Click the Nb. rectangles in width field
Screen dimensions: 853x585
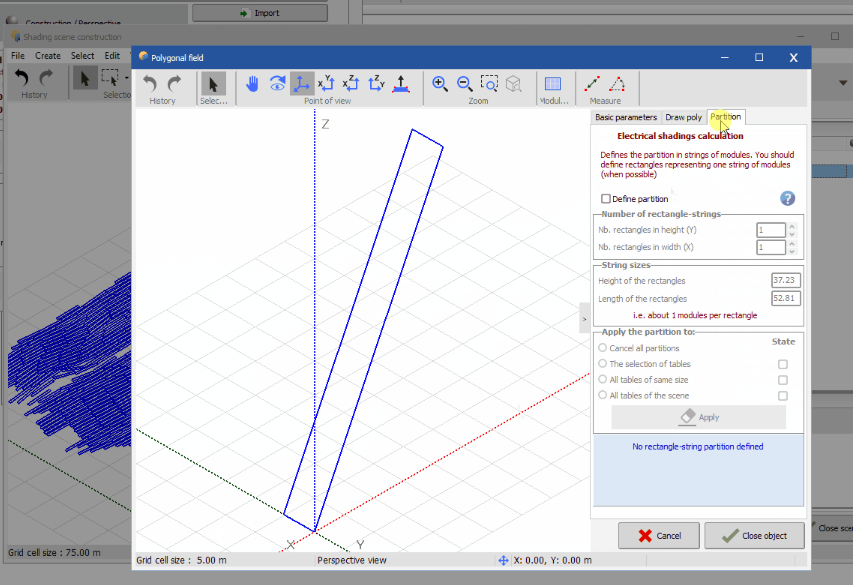[770, 247]
